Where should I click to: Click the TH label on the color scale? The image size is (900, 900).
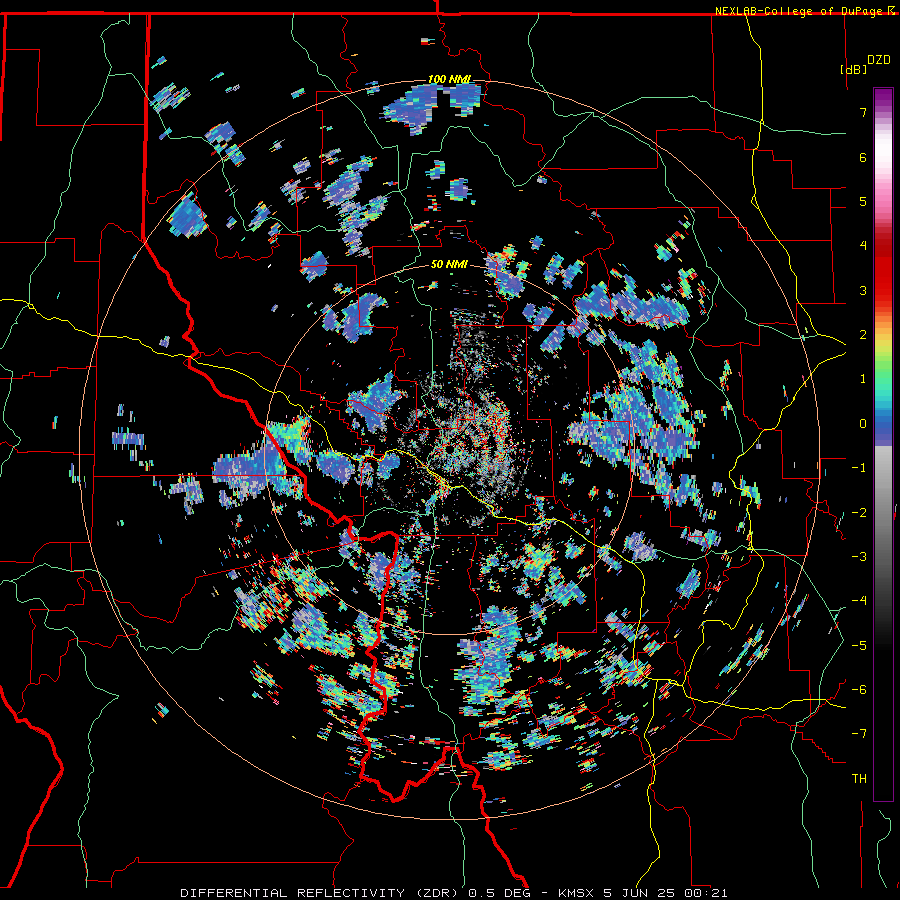859,778
